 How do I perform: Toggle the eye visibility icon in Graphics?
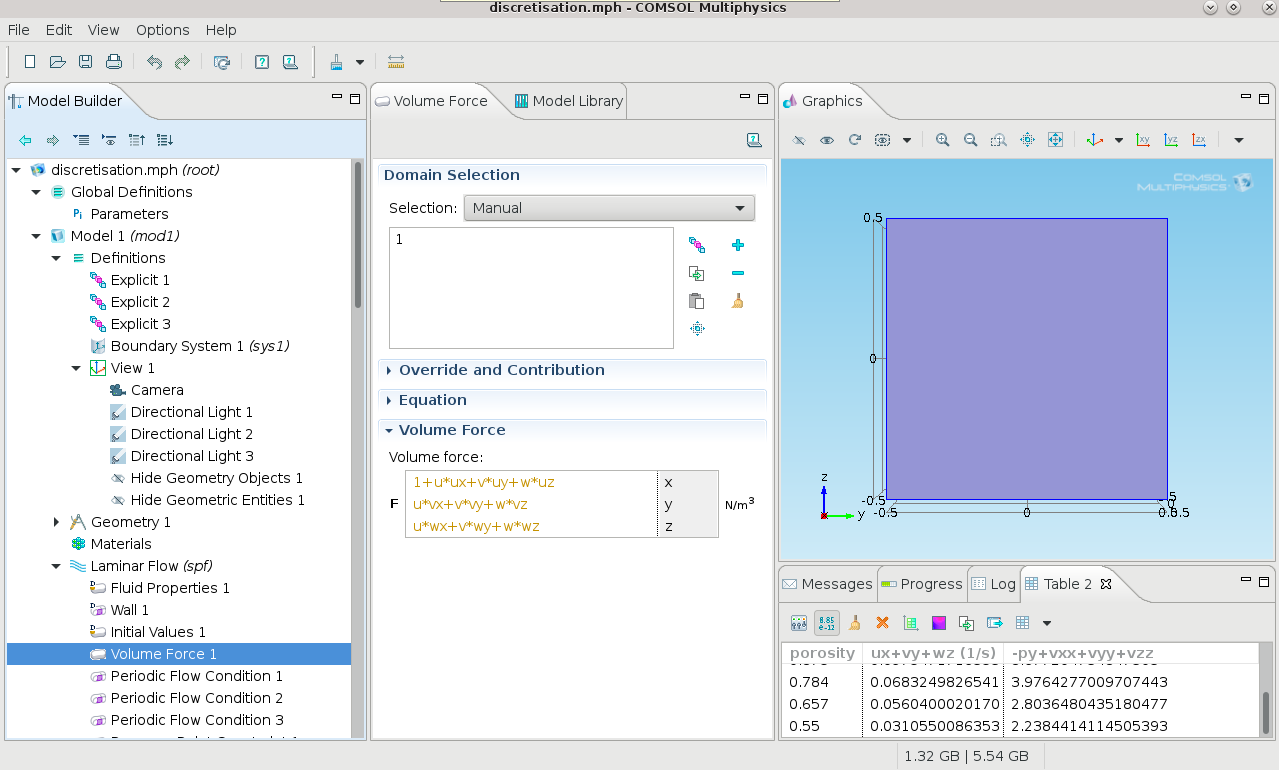[x=827, y=140]
